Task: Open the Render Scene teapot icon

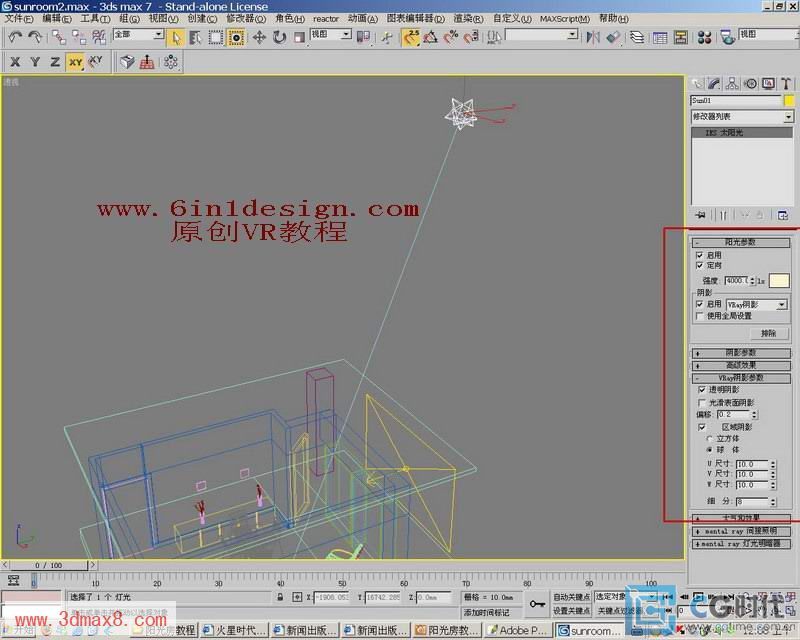Action: click(728, 37)
